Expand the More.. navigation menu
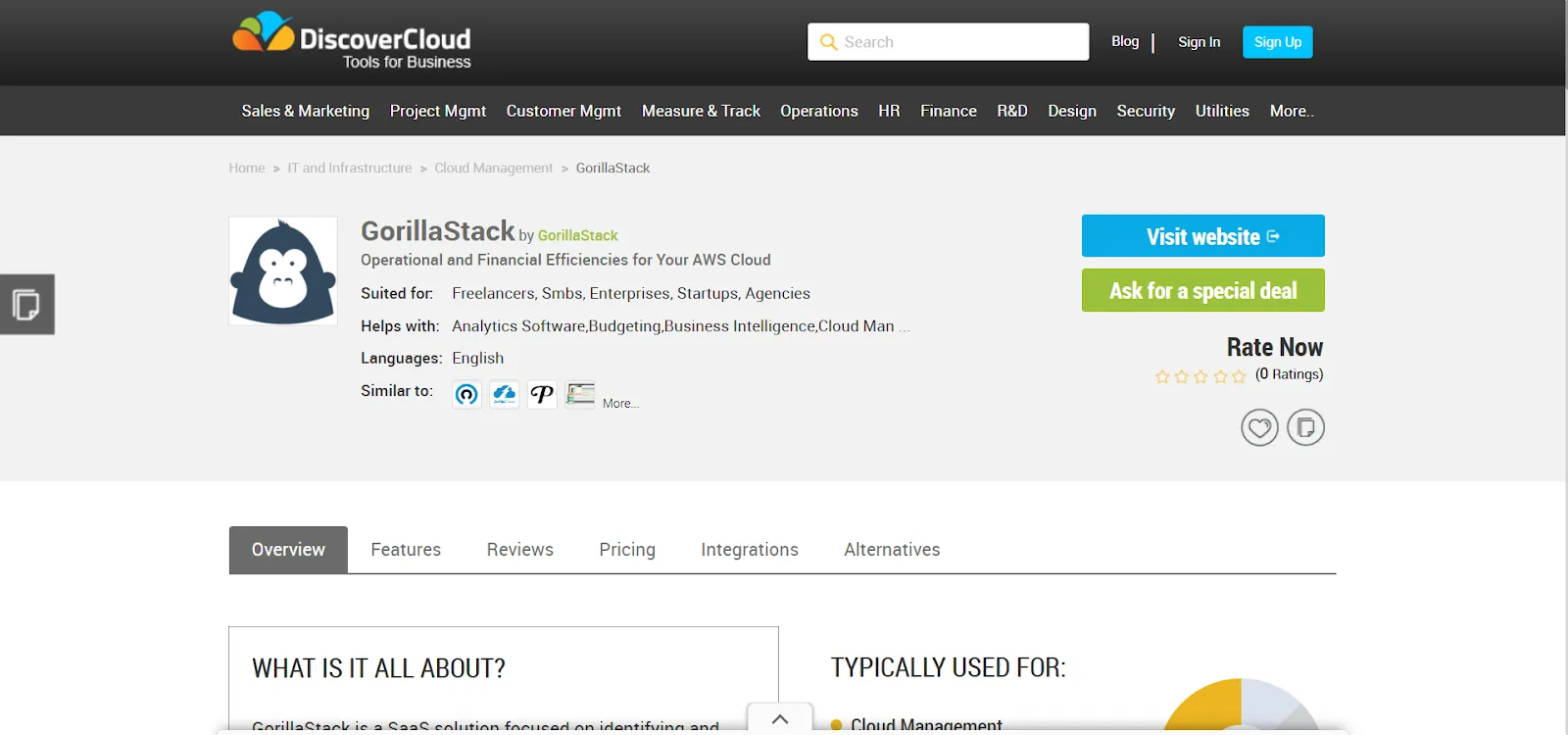The width and height of the screenshot is (1568, 735). point(1292,111)
